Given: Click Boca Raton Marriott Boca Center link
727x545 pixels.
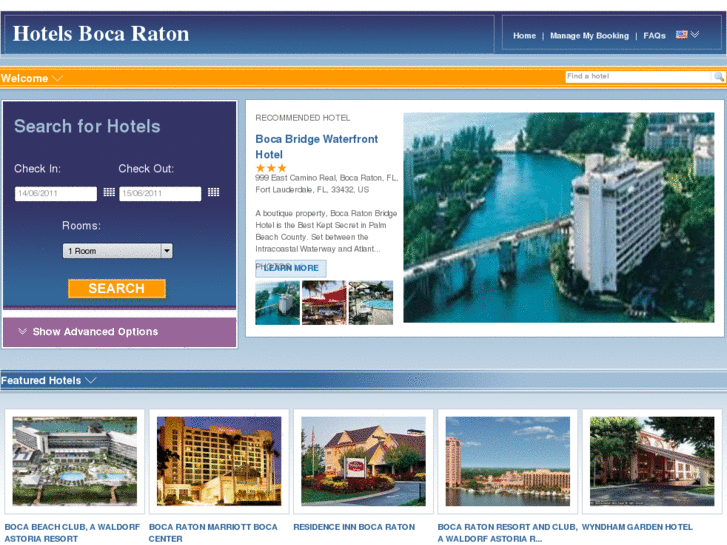Looking at the screenshot, I should coord(213,533).
